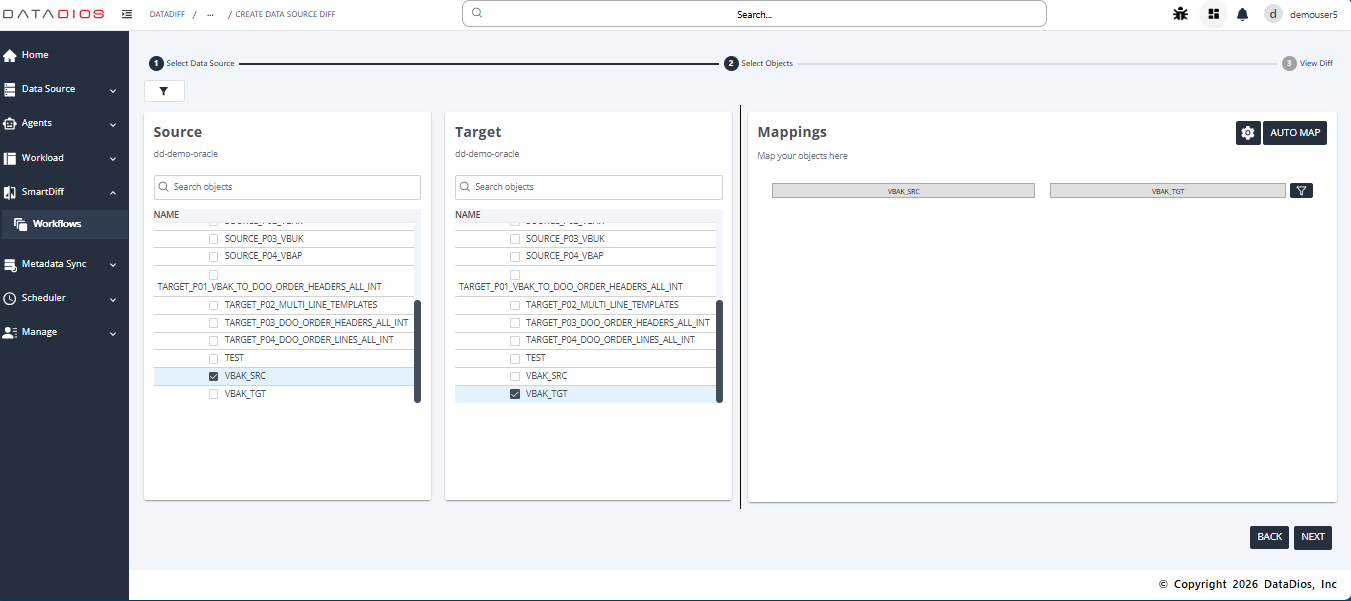Image resolution: width=1351 pixels, height=601 pixels.
Task: Select the Agents sidebar entry
Action: (38, 123)
